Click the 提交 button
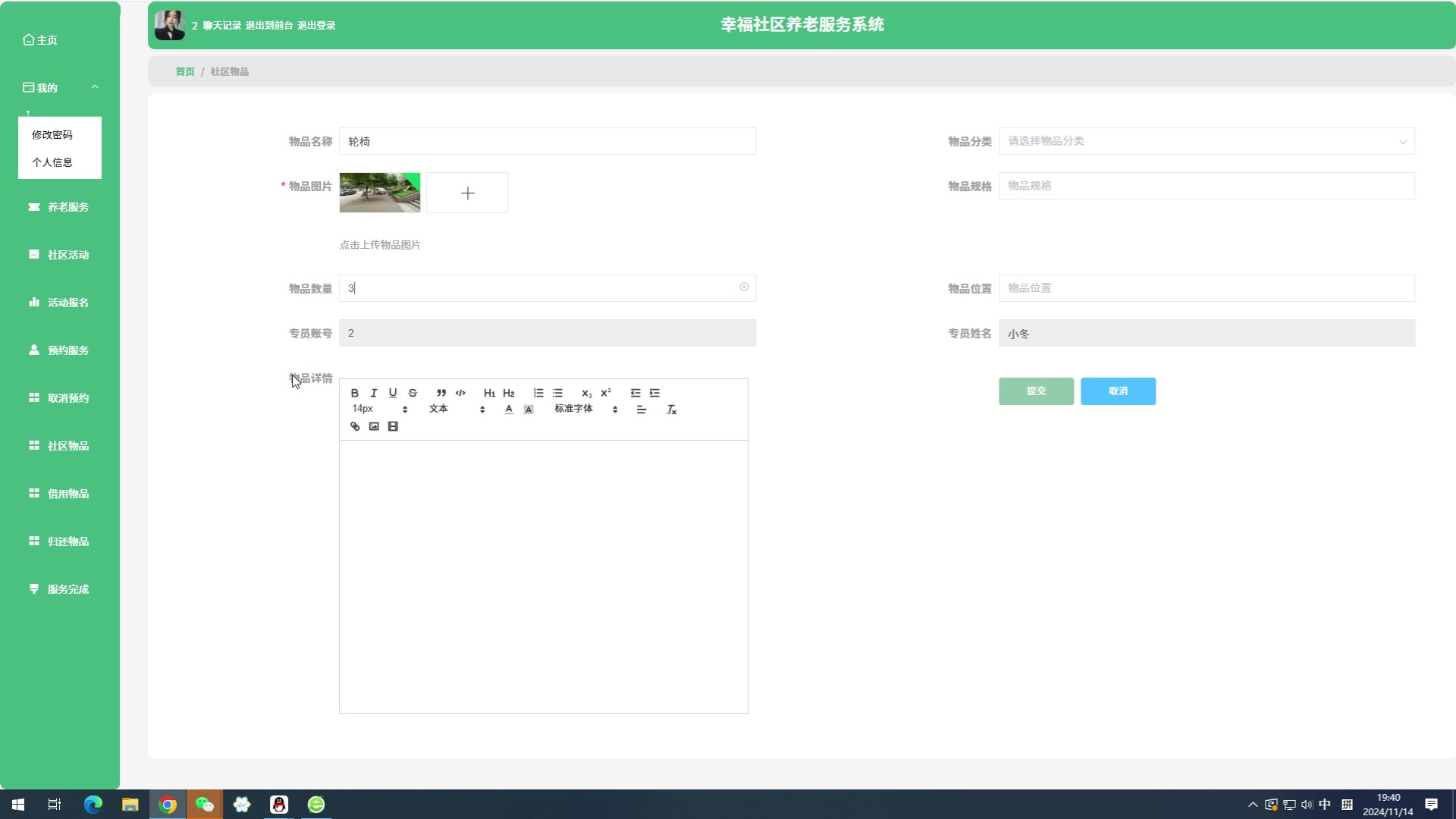Screen dimensions: 1456x819 tap(1036, 391)
